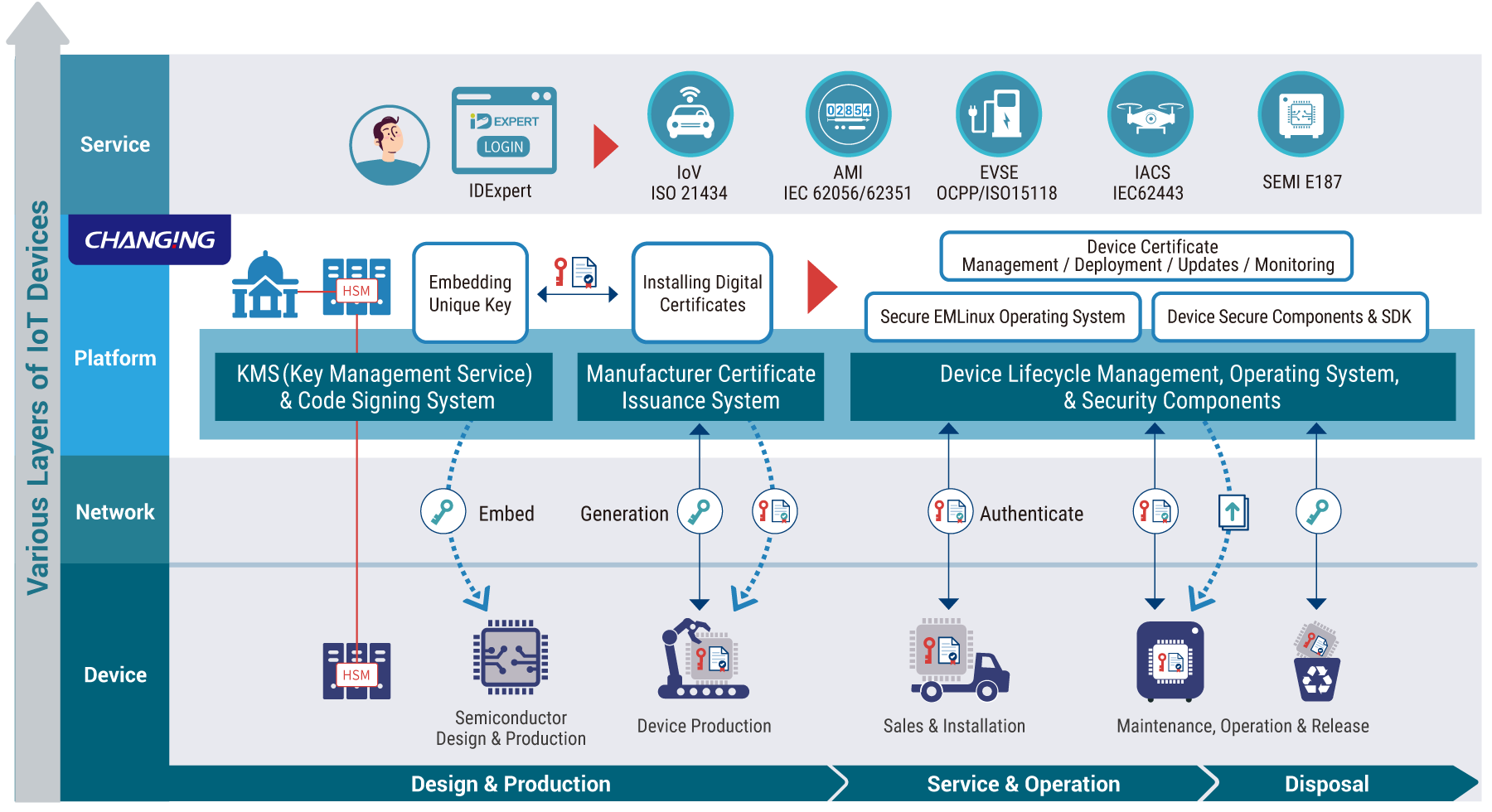Click the user avatar portrait
The height and width of the screenshot is (812, 1492).
pos(390,145)
